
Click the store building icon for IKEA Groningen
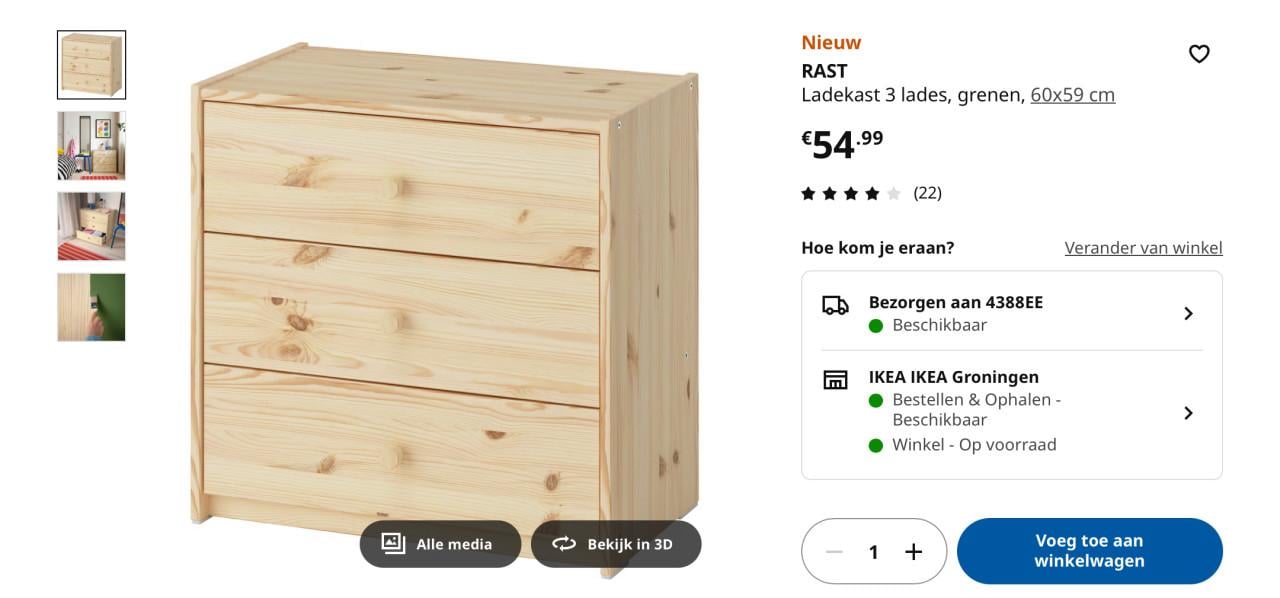837,377
